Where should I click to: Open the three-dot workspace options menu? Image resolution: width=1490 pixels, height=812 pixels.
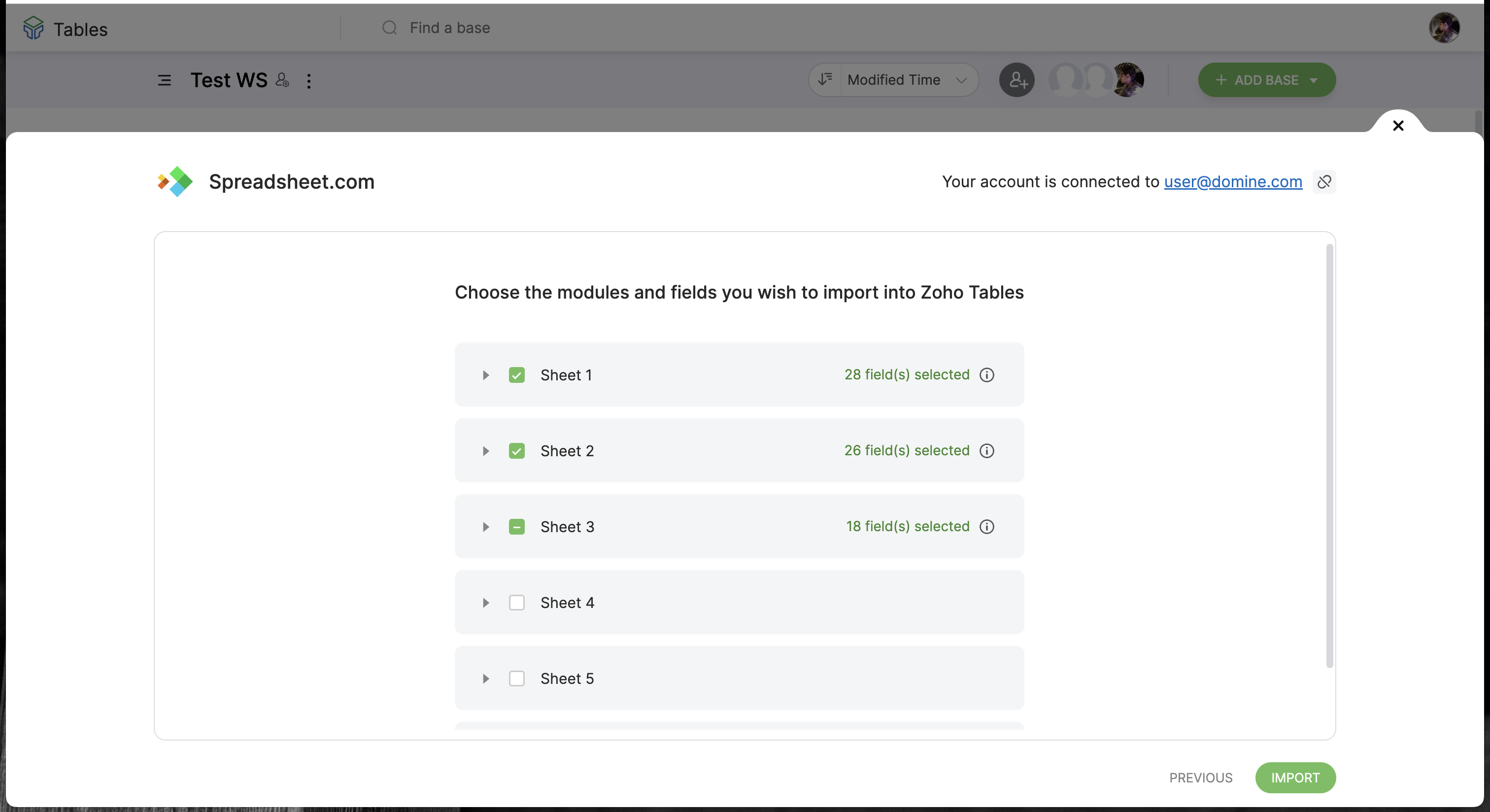pos(309,81)
